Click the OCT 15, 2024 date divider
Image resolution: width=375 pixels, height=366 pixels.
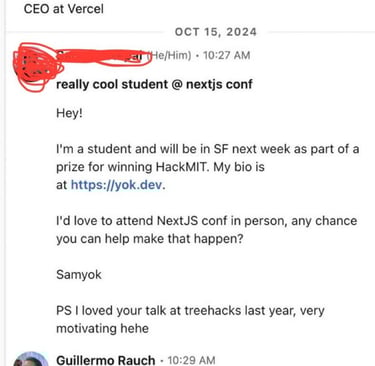click(x=216, y=32)
